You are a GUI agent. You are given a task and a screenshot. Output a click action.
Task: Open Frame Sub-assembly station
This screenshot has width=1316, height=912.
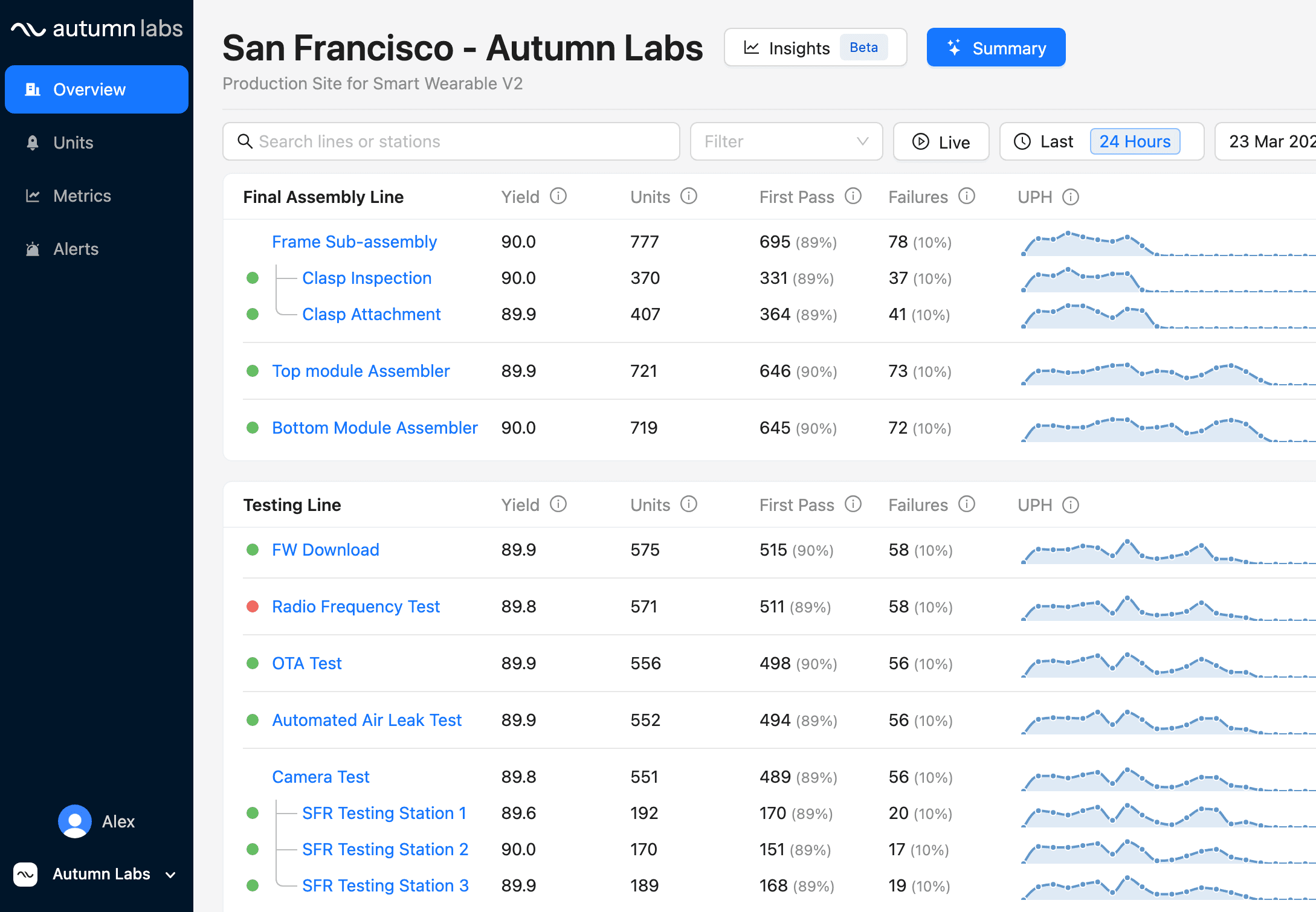coord(354,242)
